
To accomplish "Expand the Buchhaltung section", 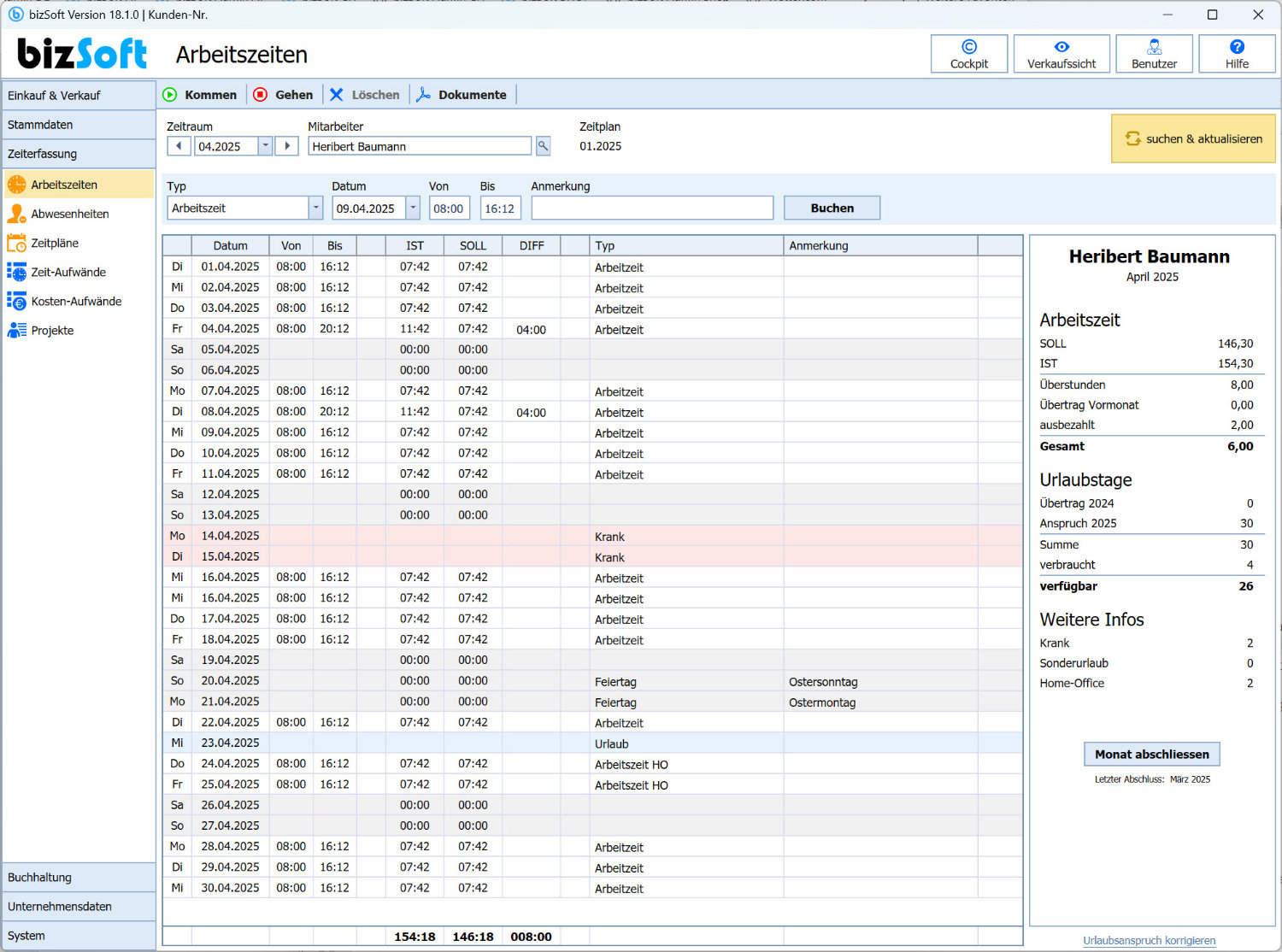I will tap(79, 878).
